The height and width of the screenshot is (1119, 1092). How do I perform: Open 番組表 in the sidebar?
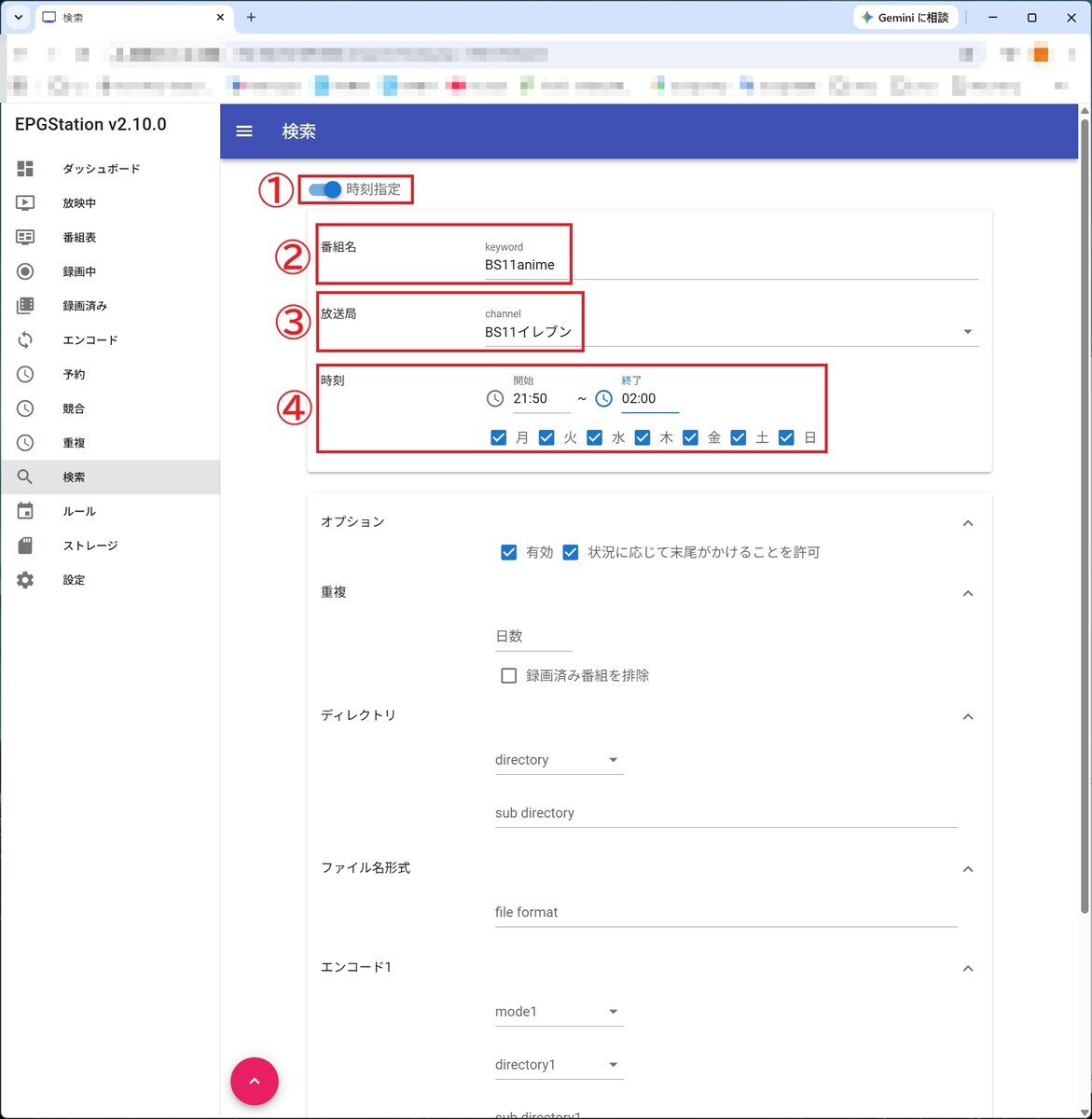pos(110,238)
